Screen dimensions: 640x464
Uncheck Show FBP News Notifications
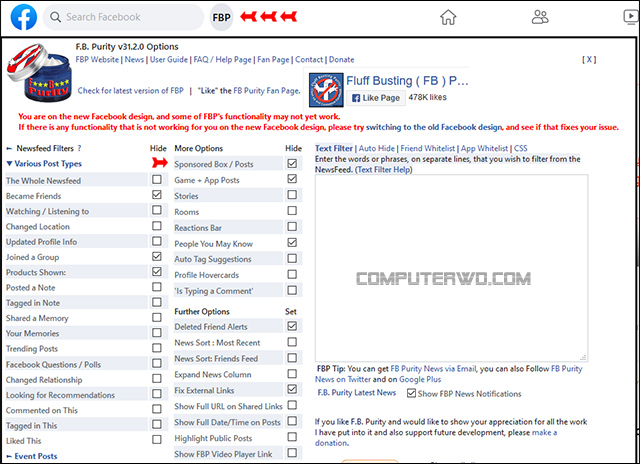tap(411, 393)
